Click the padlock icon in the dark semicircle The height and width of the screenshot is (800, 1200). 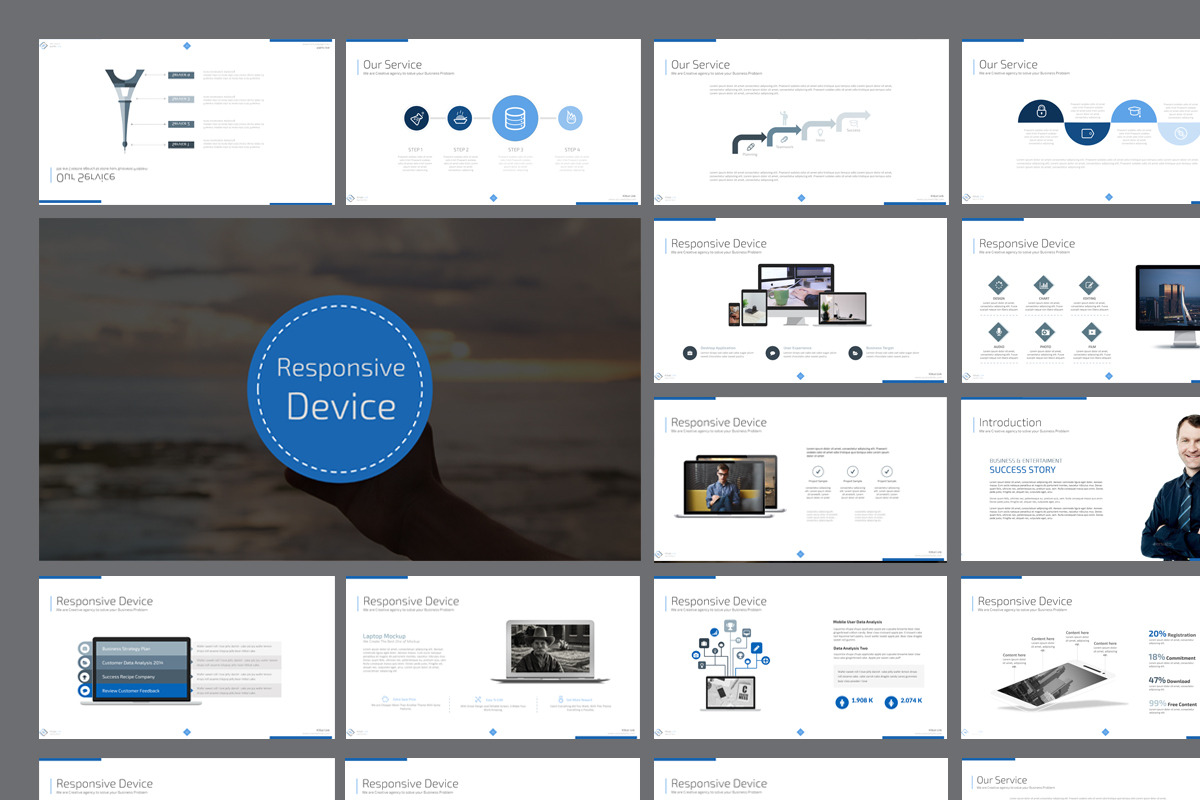1041,111
